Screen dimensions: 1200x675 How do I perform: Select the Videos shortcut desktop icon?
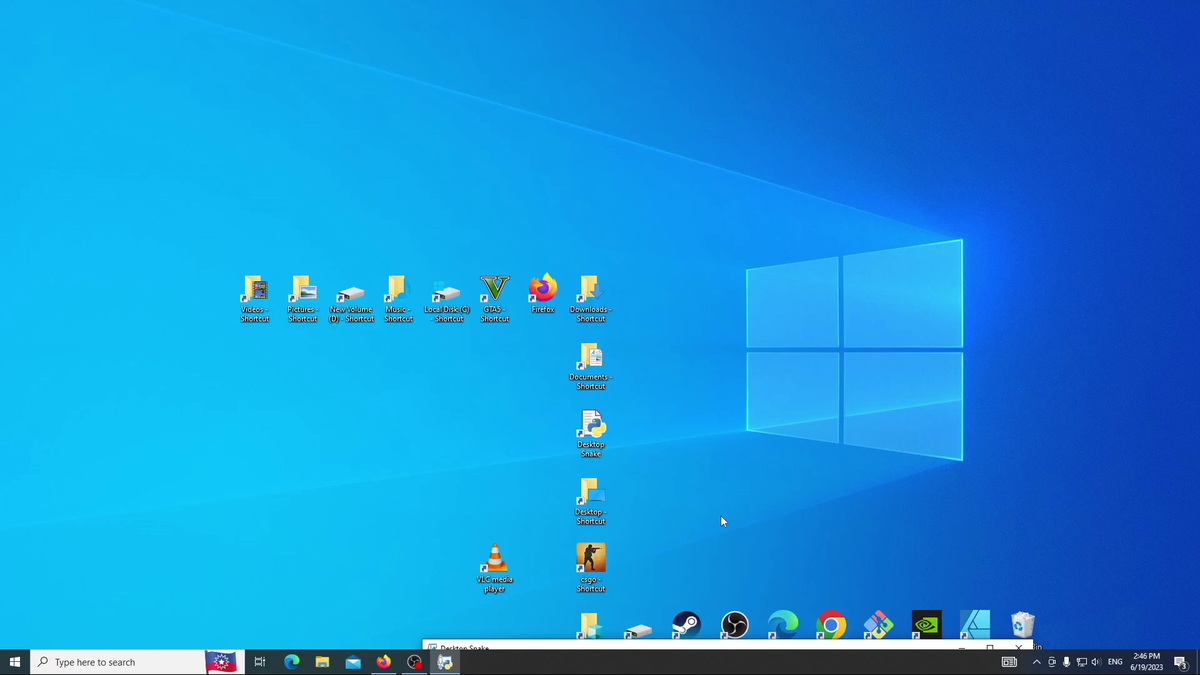[254, 299]
